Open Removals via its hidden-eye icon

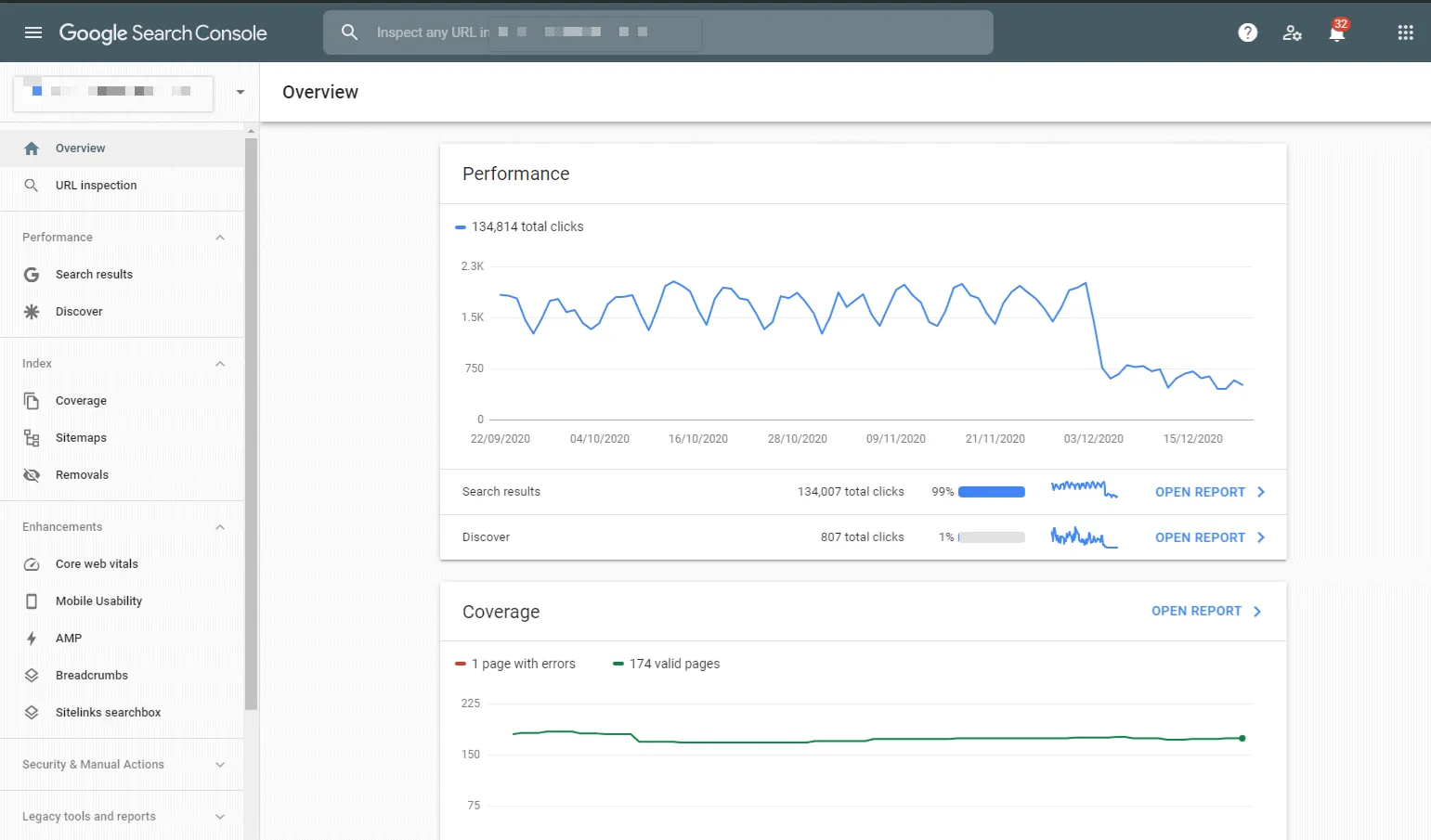pyautogui.click(x=31, y=474)
